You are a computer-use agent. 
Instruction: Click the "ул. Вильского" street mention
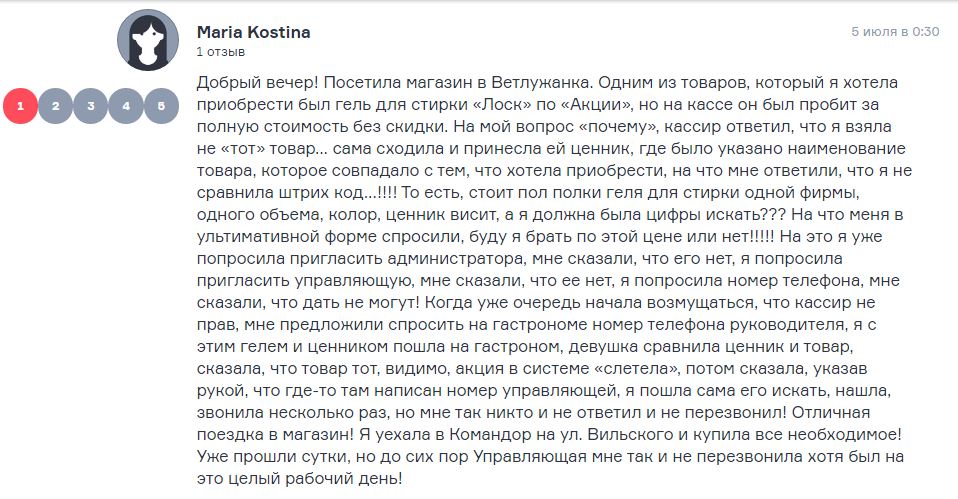pyautogui.click(x=620, y=434)
